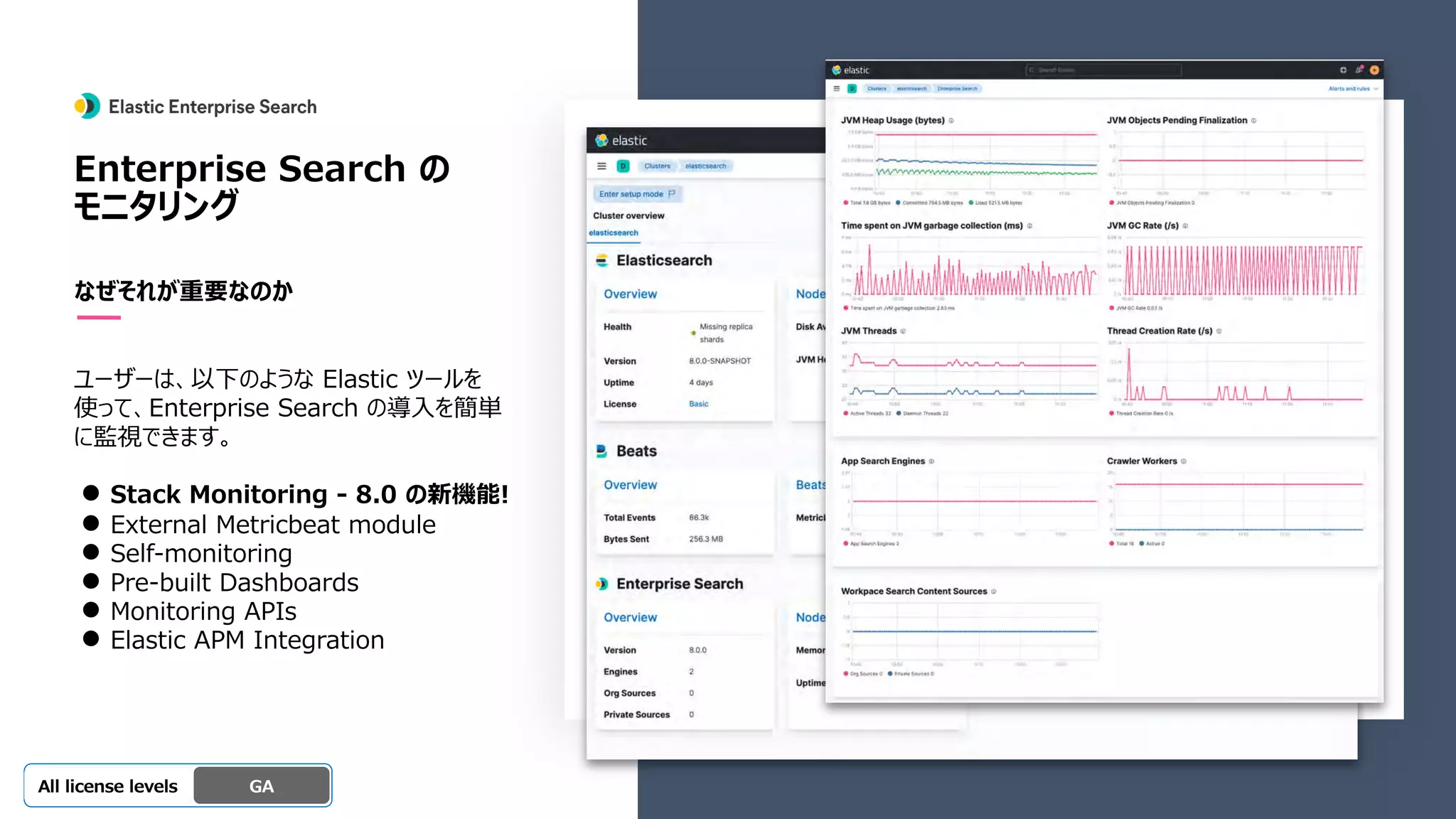Click the 'Monitoring APIs' bullet
The image size is (1456, 819).
point(203,611)
